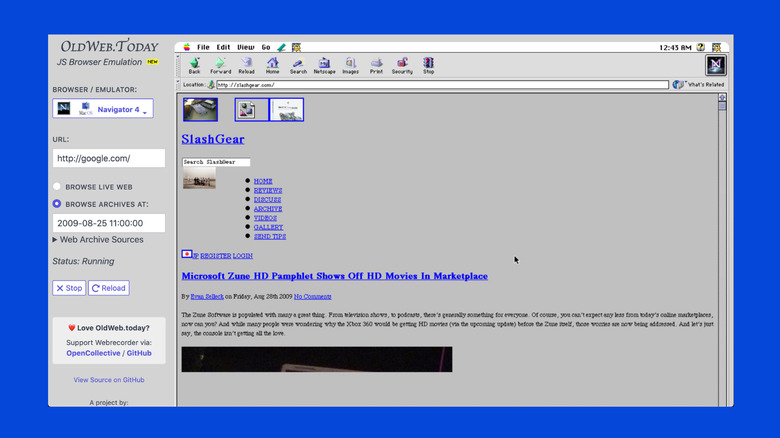
Task: Click the Images toolbar icon
Action: click(350, 64)
